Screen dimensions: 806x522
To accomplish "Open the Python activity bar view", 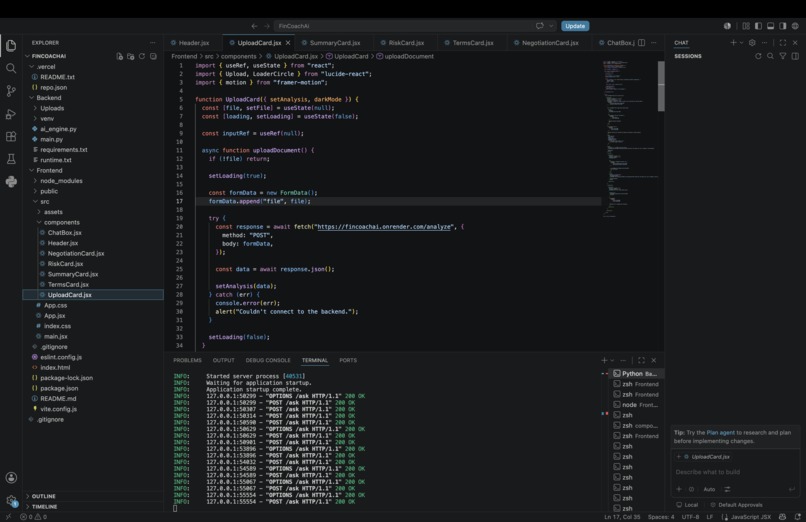I will point(11,181).
